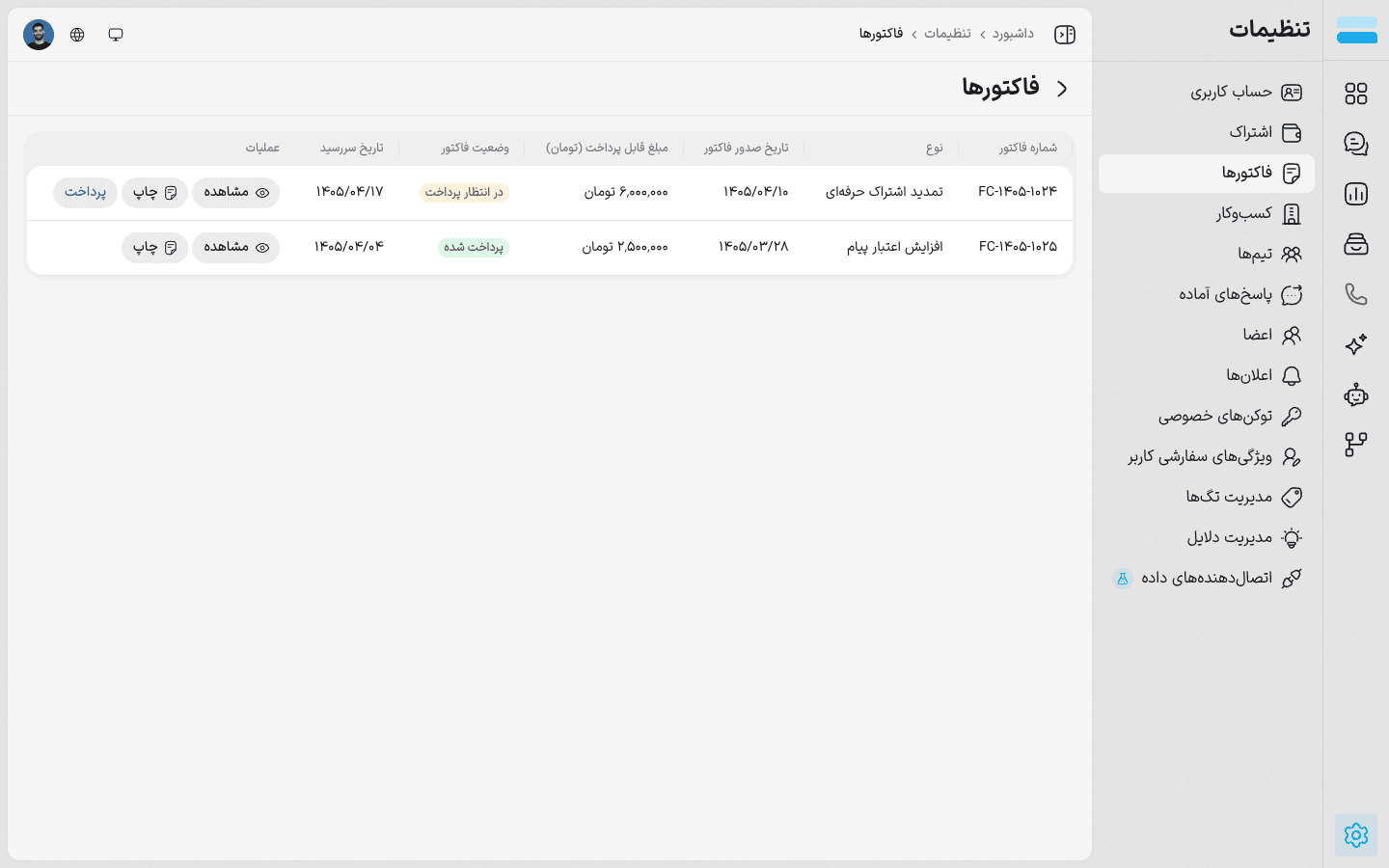Click داشبورد breadcrumb link
Image resolution: width=1389 pixels, height=868 pixels.
[x=1013, y=34]
